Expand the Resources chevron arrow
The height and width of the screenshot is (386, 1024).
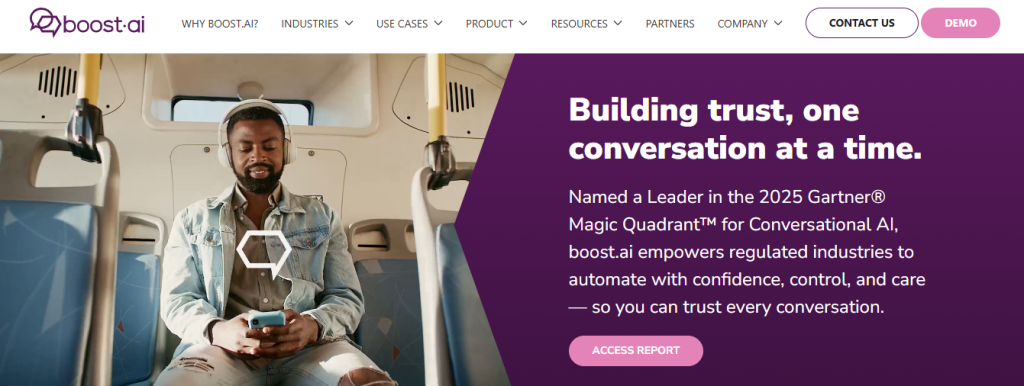[617, 23]
